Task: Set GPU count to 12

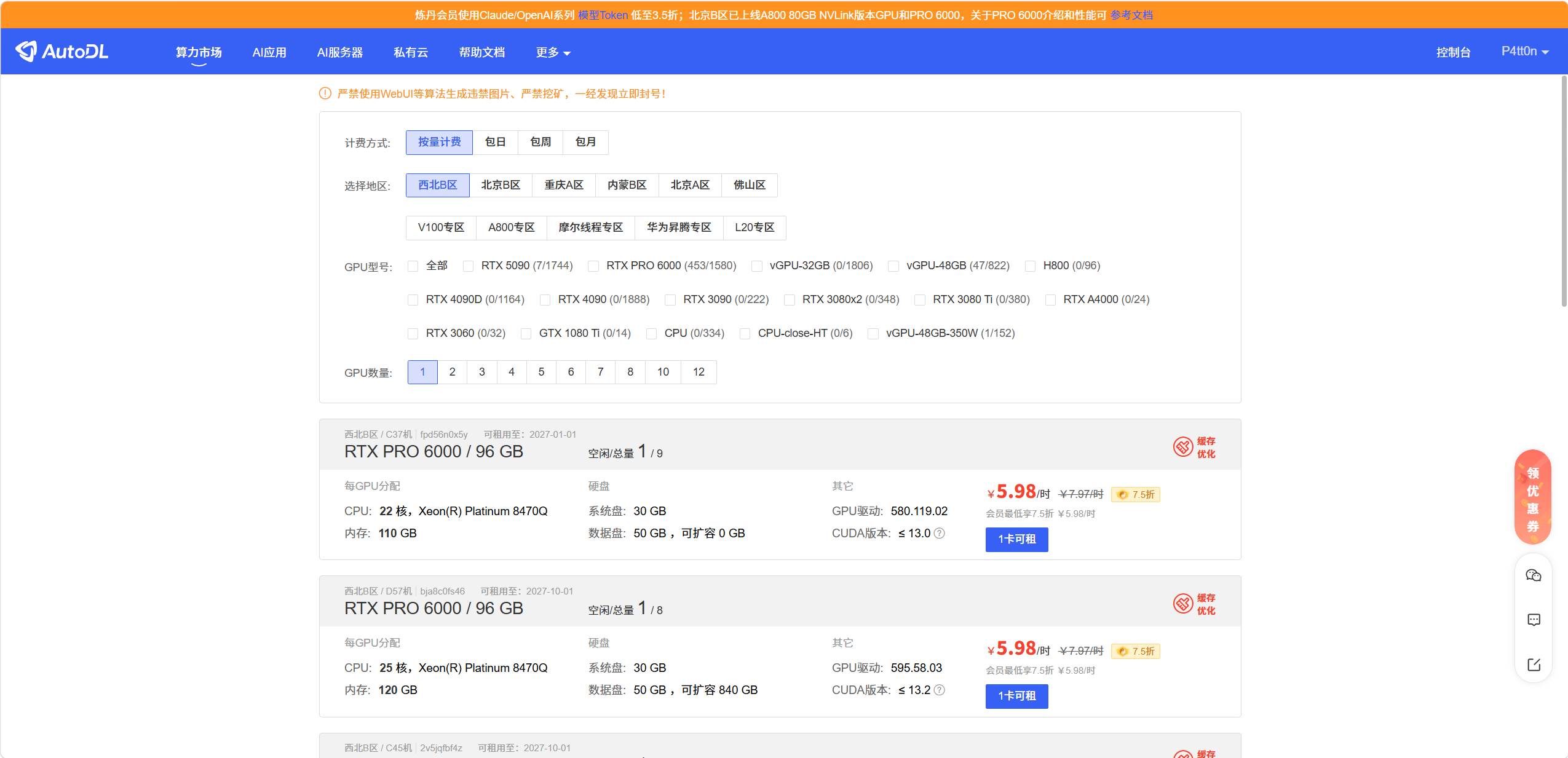Action: (699, 373)
